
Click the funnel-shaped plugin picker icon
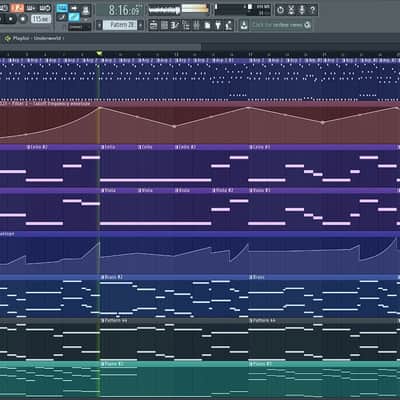coord(218,25)
